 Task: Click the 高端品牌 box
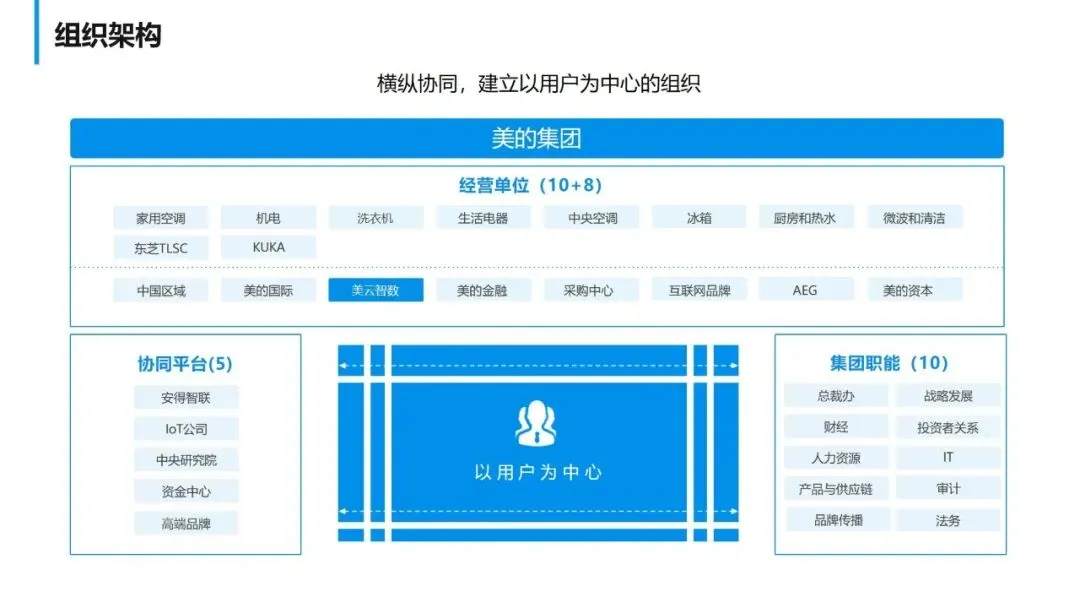point(186,523)
